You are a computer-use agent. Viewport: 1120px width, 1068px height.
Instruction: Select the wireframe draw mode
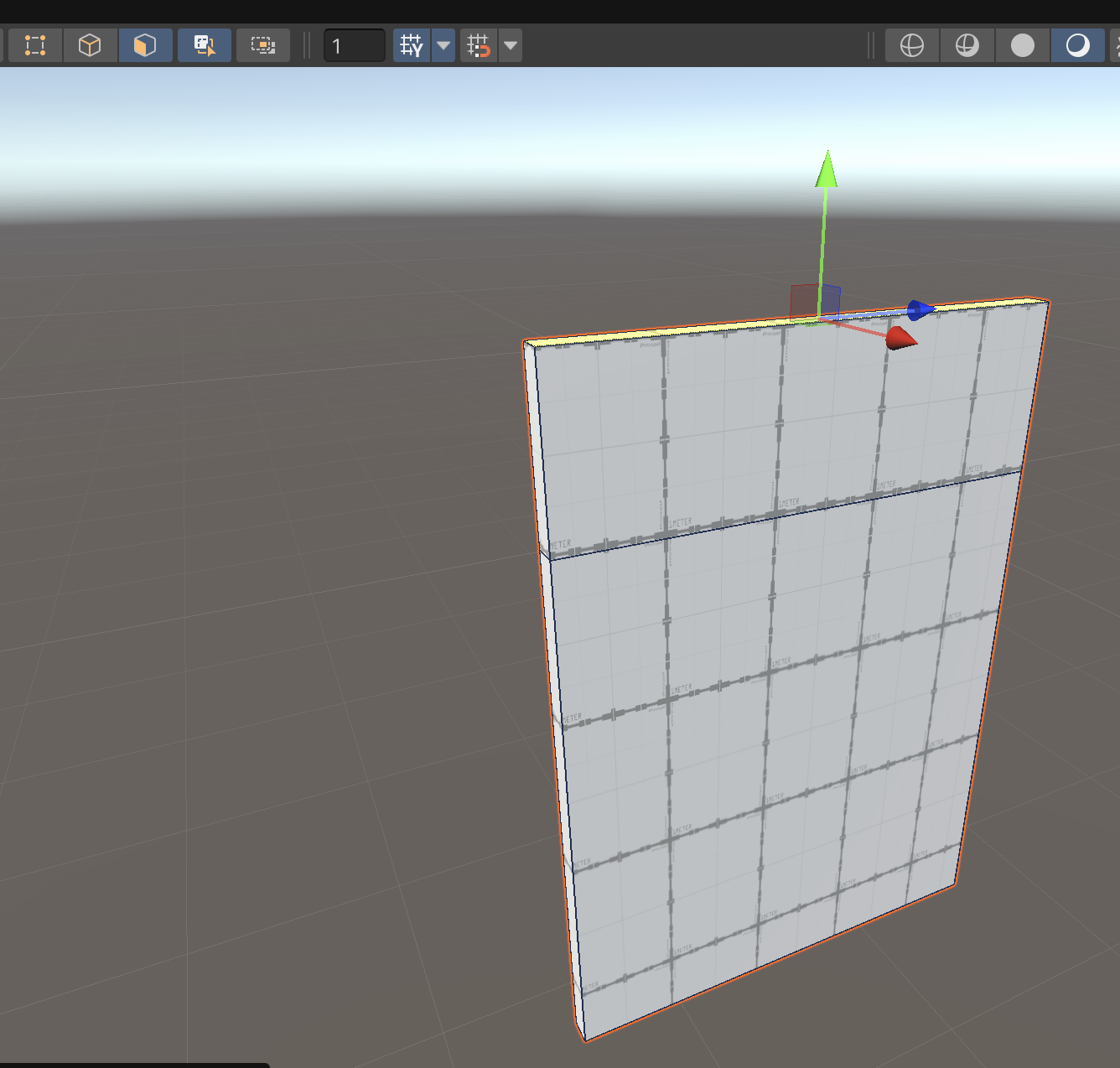coord(912,45)
